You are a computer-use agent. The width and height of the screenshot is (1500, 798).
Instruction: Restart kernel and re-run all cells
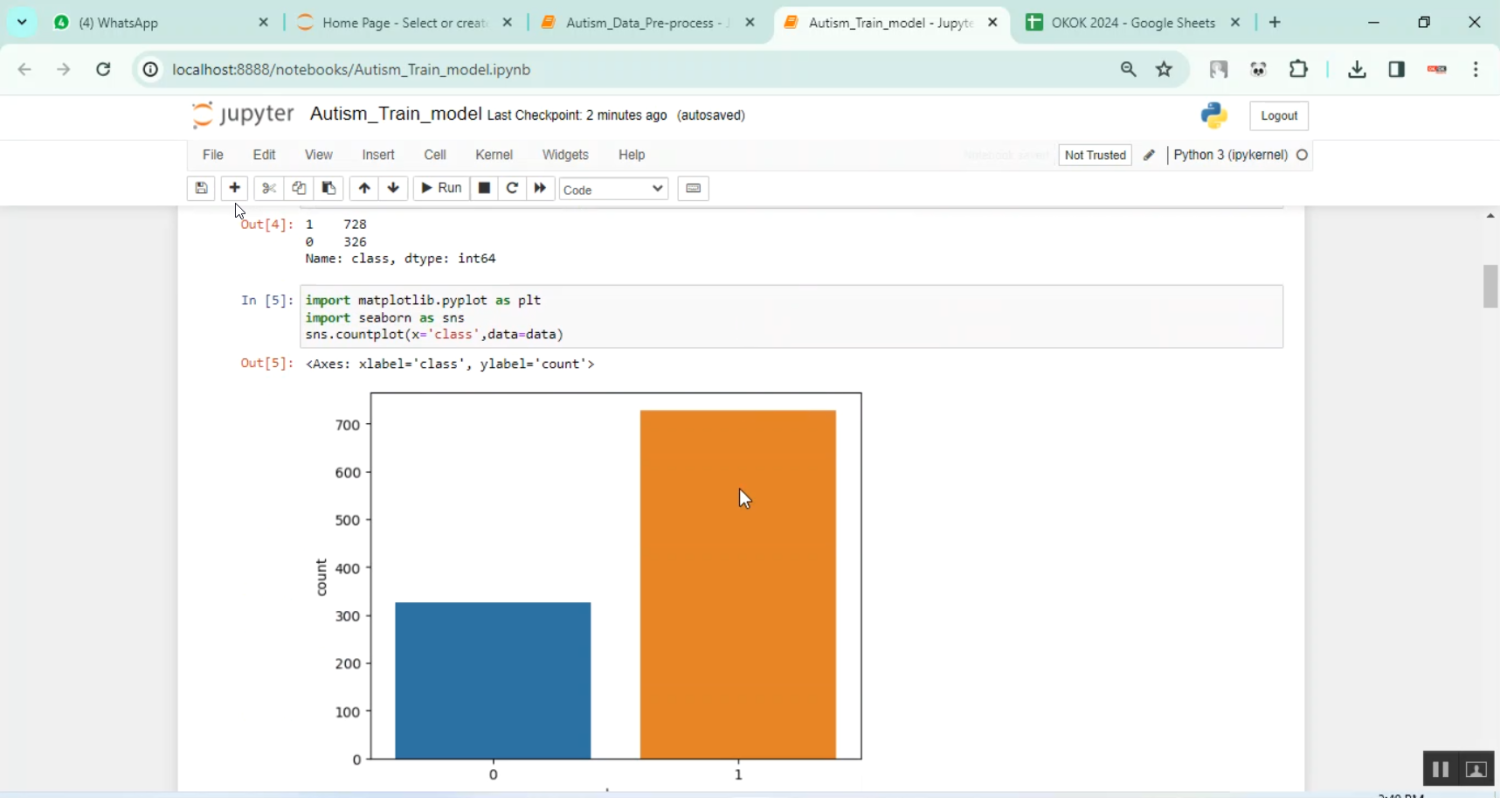click(x=540, y=188)
